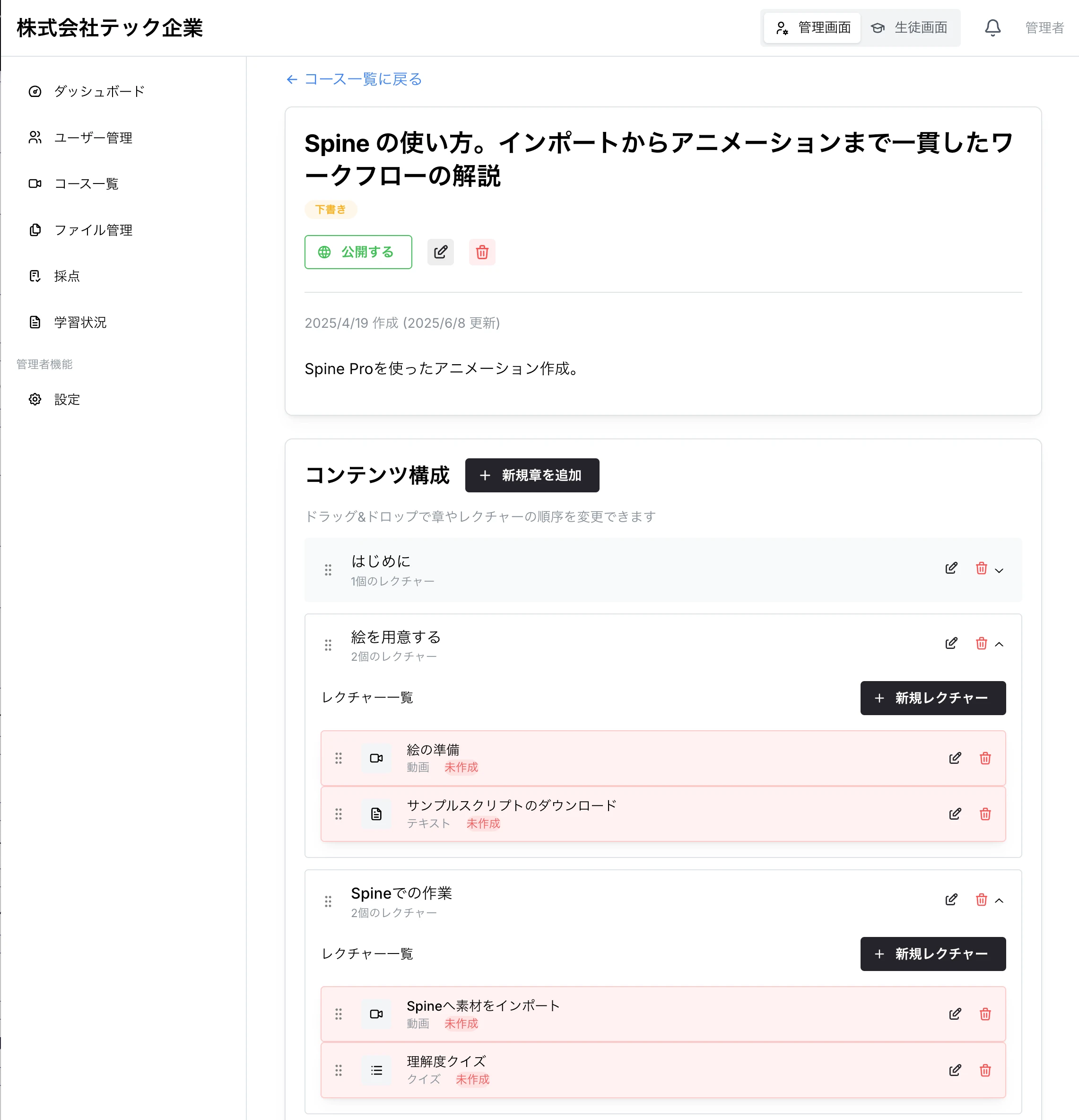Click コース一覧に戻る link
The image size is (1079, 1120).
coord(354,79)
